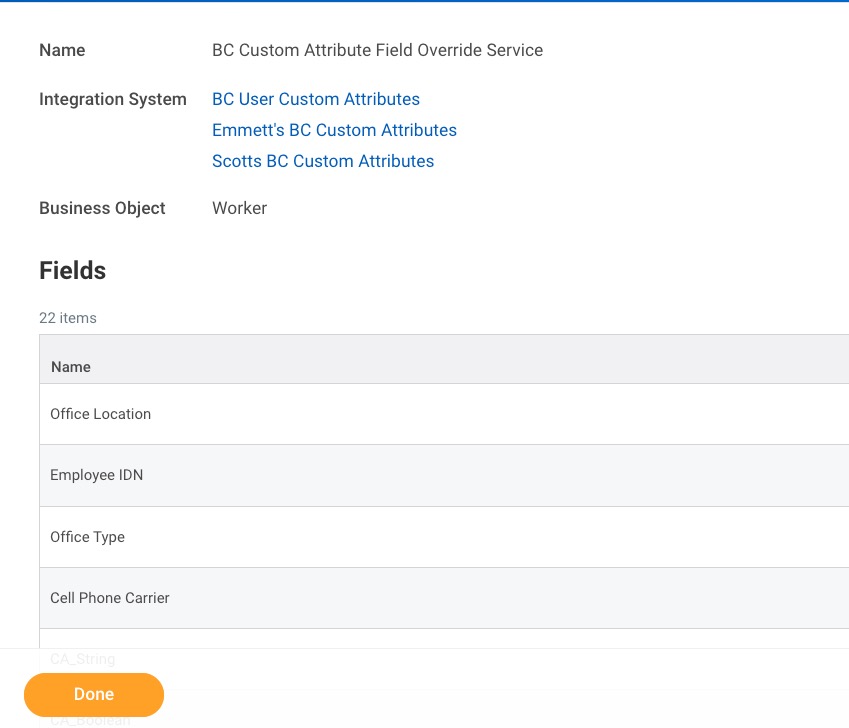
Task: Click the Name column header
Action: tap(70, 367)
